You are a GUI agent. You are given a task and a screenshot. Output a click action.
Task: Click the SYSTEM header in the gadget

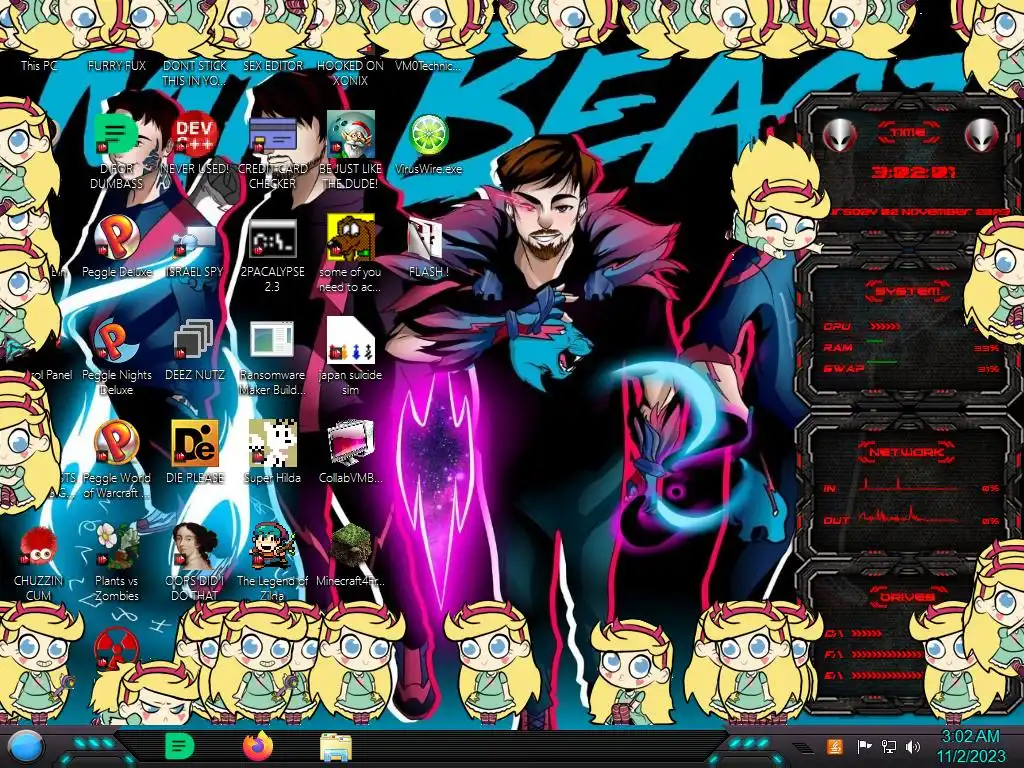pos(908,291)
